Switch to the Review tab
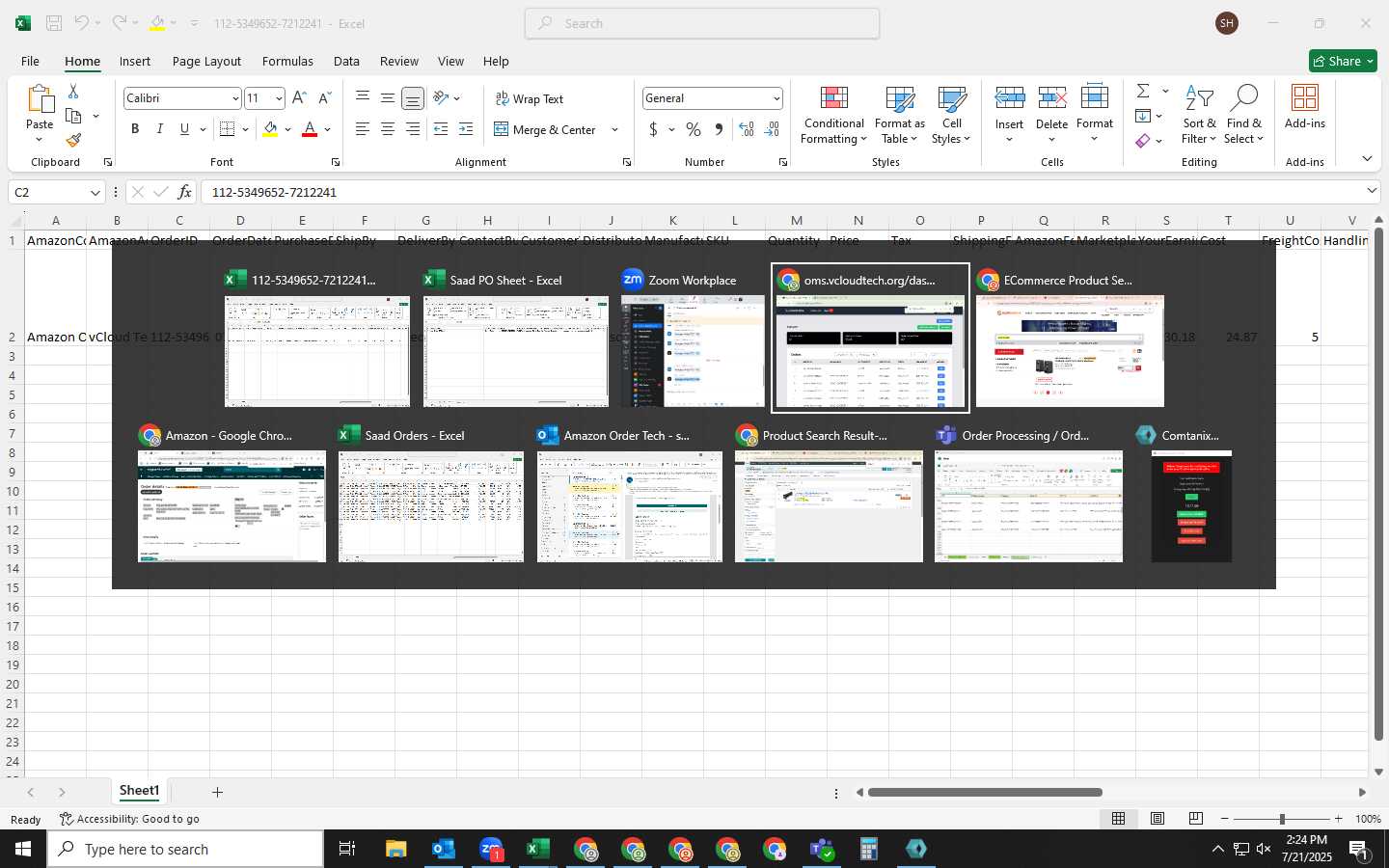1389x868 pixels. point(399,61)
